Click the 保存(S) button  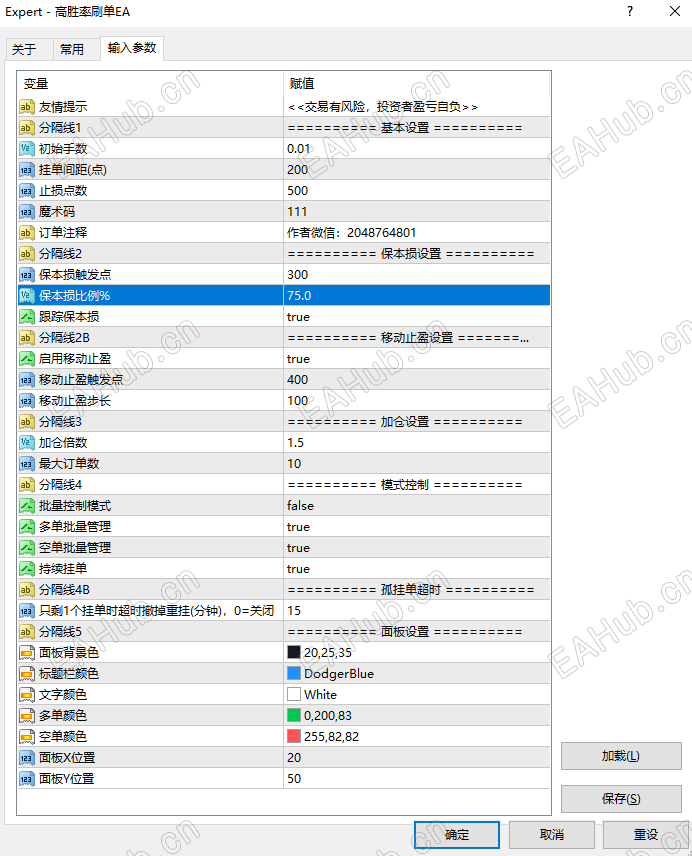pyautogui.click(x=621, y=799)
